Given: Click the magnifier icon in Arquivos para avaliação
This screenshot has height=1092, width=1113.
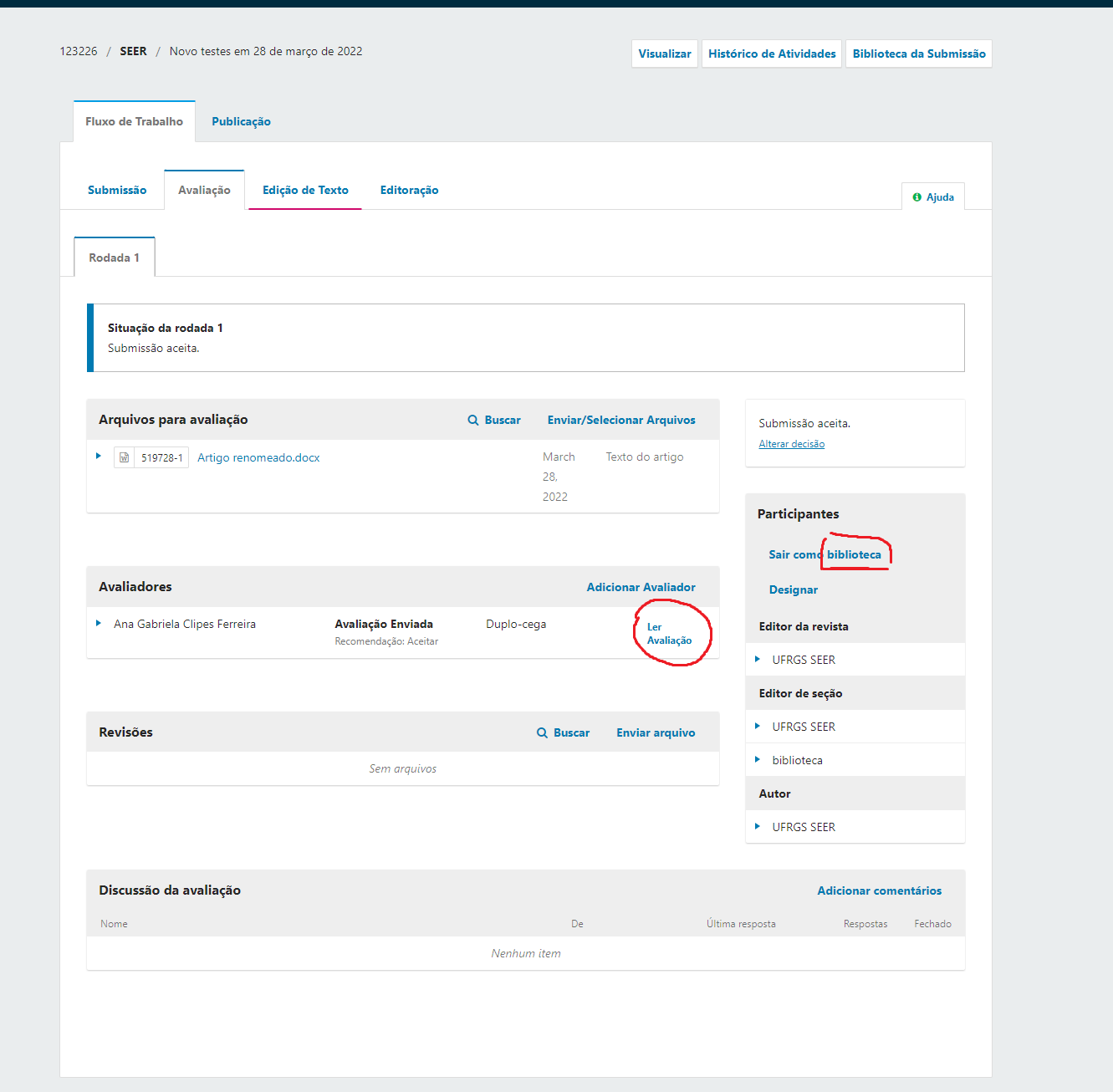Looking at the screenshot, I should (x=473, y=421).
